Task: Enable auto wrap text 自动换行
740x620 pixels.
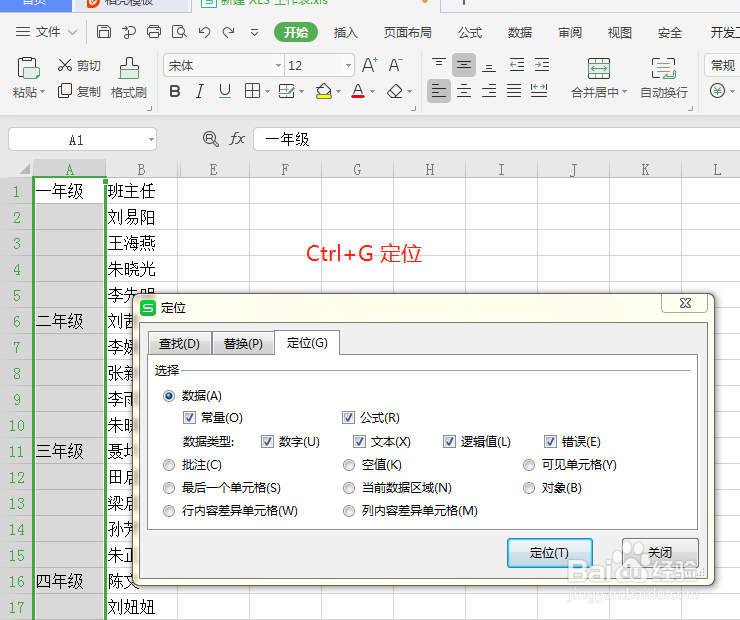Action: [664, 78]
